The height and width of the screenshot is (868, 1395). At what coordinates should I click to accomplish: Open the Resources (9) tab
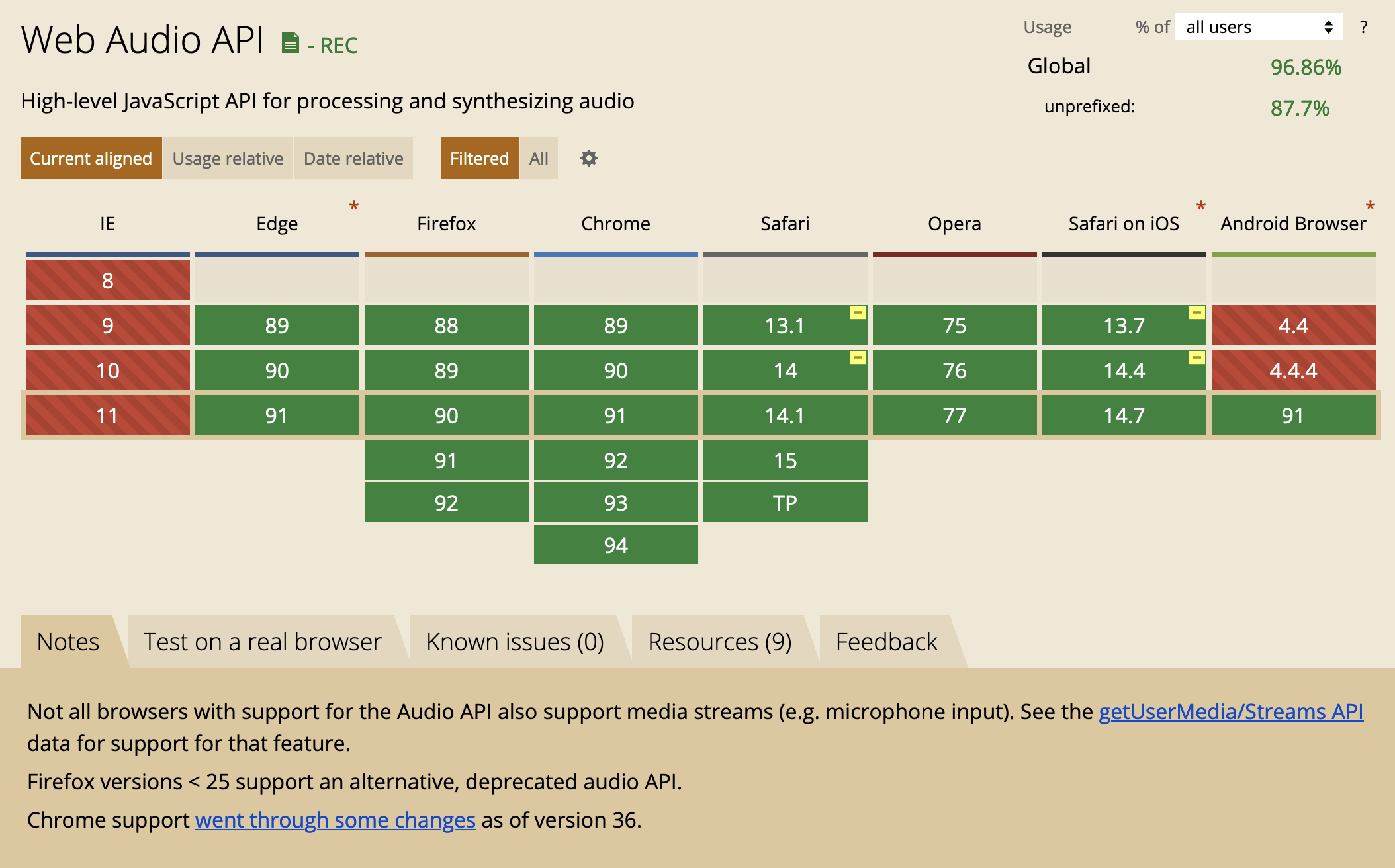719,642
